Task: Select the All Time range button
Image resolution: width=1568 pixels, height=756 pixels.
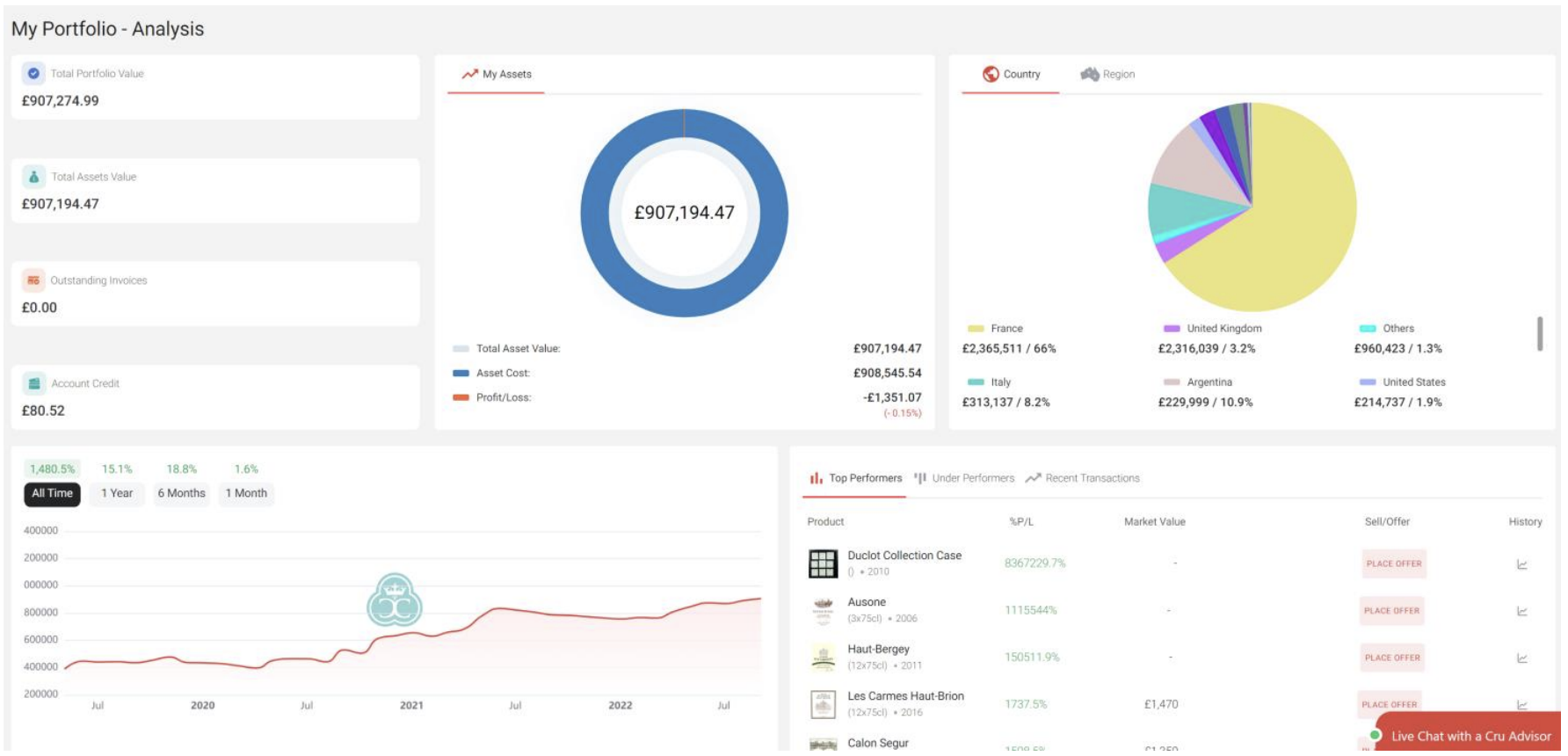Action: tap(52, 494)
